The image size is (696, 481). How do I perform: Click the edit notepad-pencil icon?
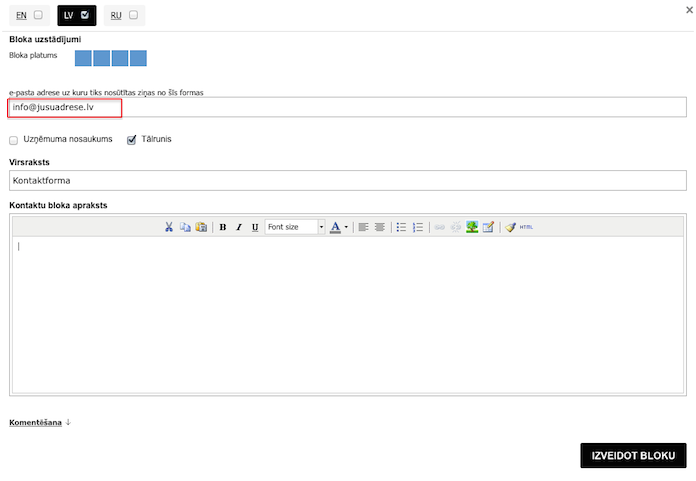(488, 227)
